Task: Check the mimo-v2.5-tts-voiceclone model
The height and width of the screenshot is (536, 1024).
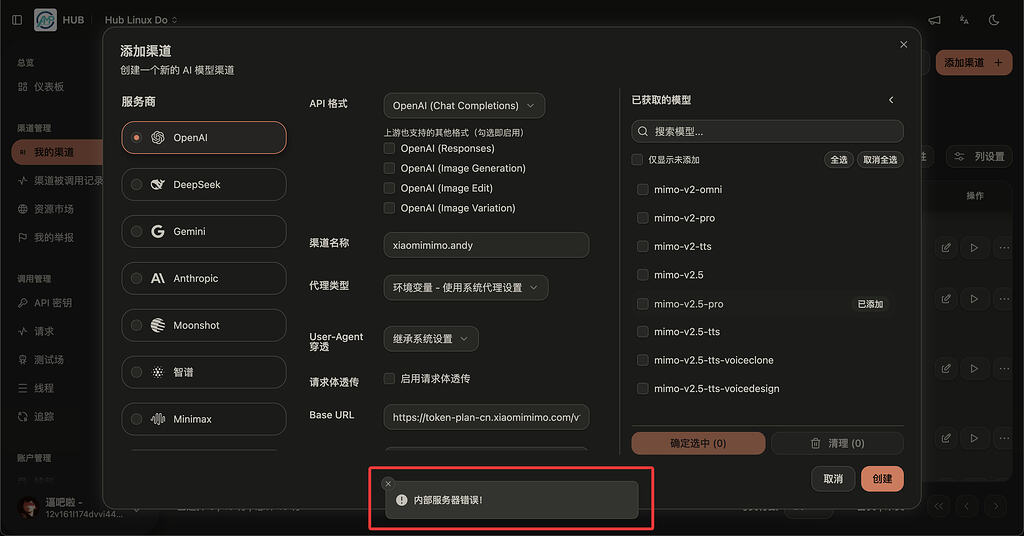Action: [643, 360]
